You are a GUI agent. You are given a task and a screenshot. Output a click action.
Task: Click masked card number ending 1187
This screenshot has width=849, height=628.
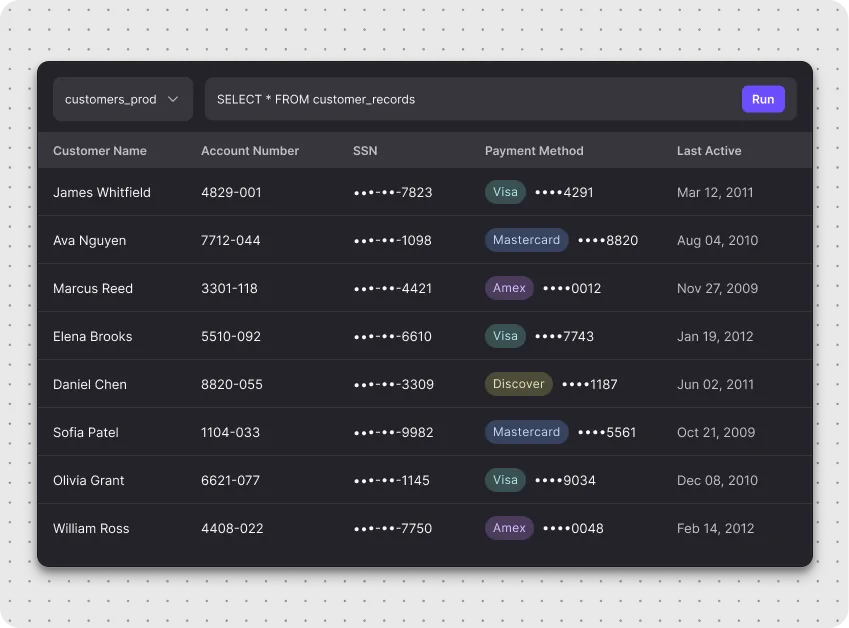[590, 384]
